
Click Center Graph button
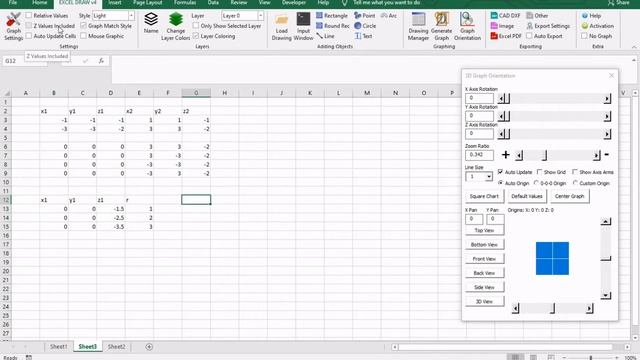pos(569,196)
